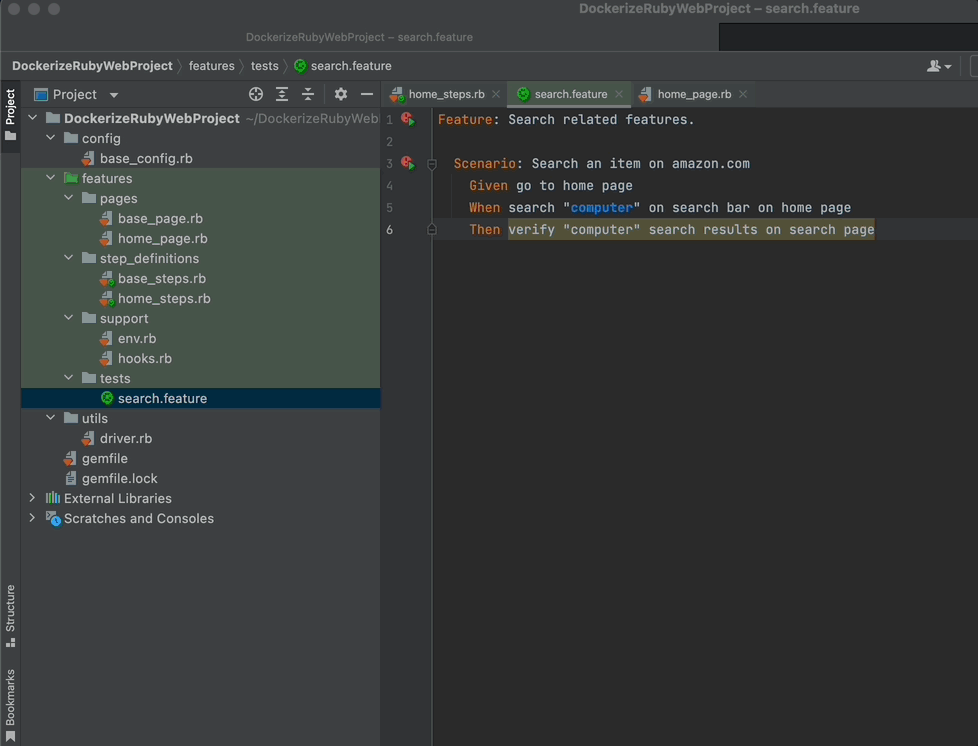This screenshot has width=978, height=746.
Task: Toggle the Bookmarks tool window
Action: pos(10,698)
